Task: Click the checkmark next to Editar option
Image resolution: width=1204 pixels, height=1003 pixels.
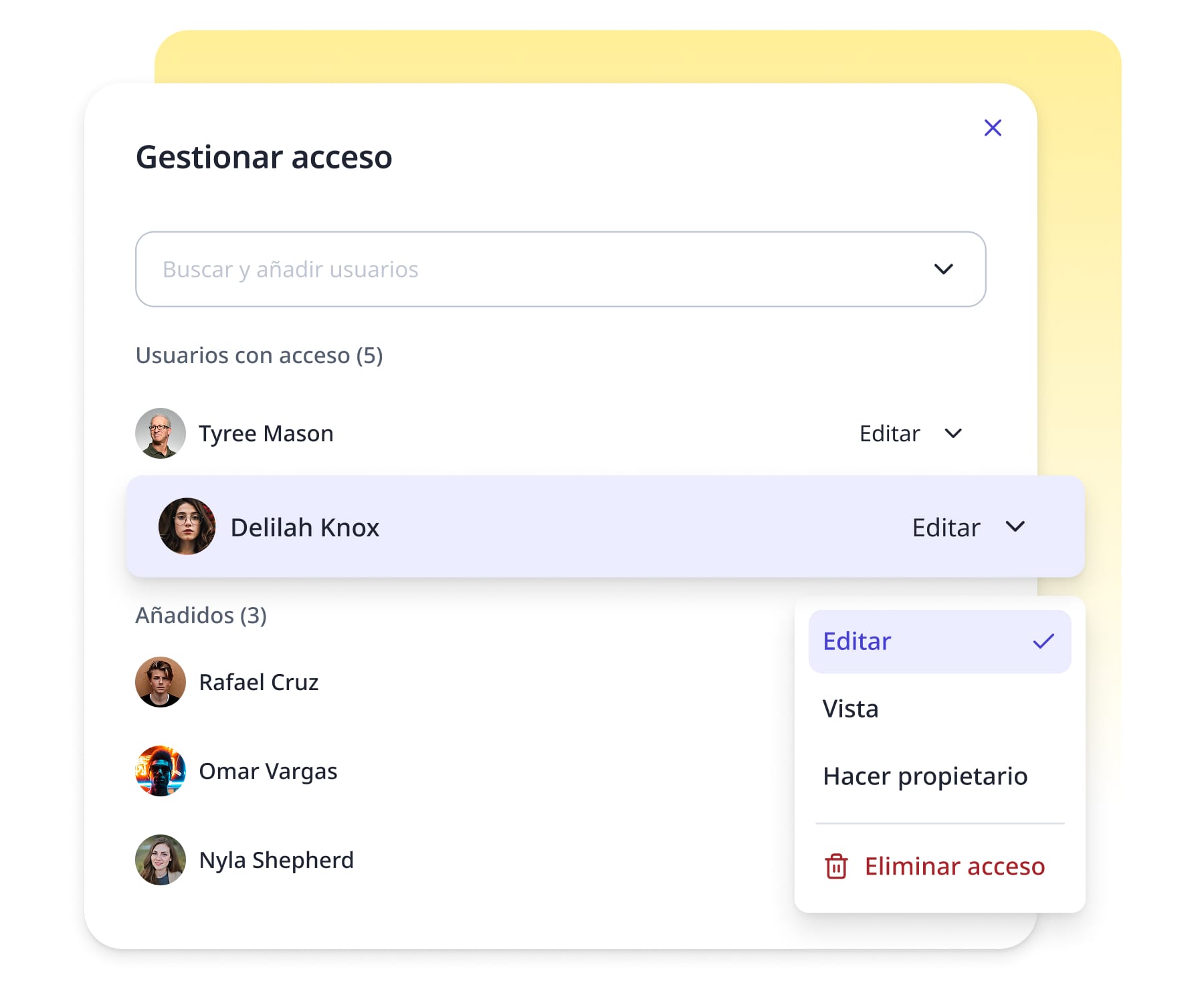Action: coord(1043,641)
